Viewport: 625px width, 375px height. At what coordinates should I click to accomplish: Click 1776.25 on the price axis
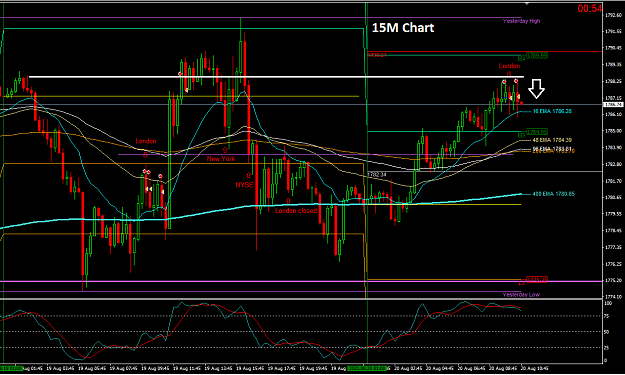point(613,264)
